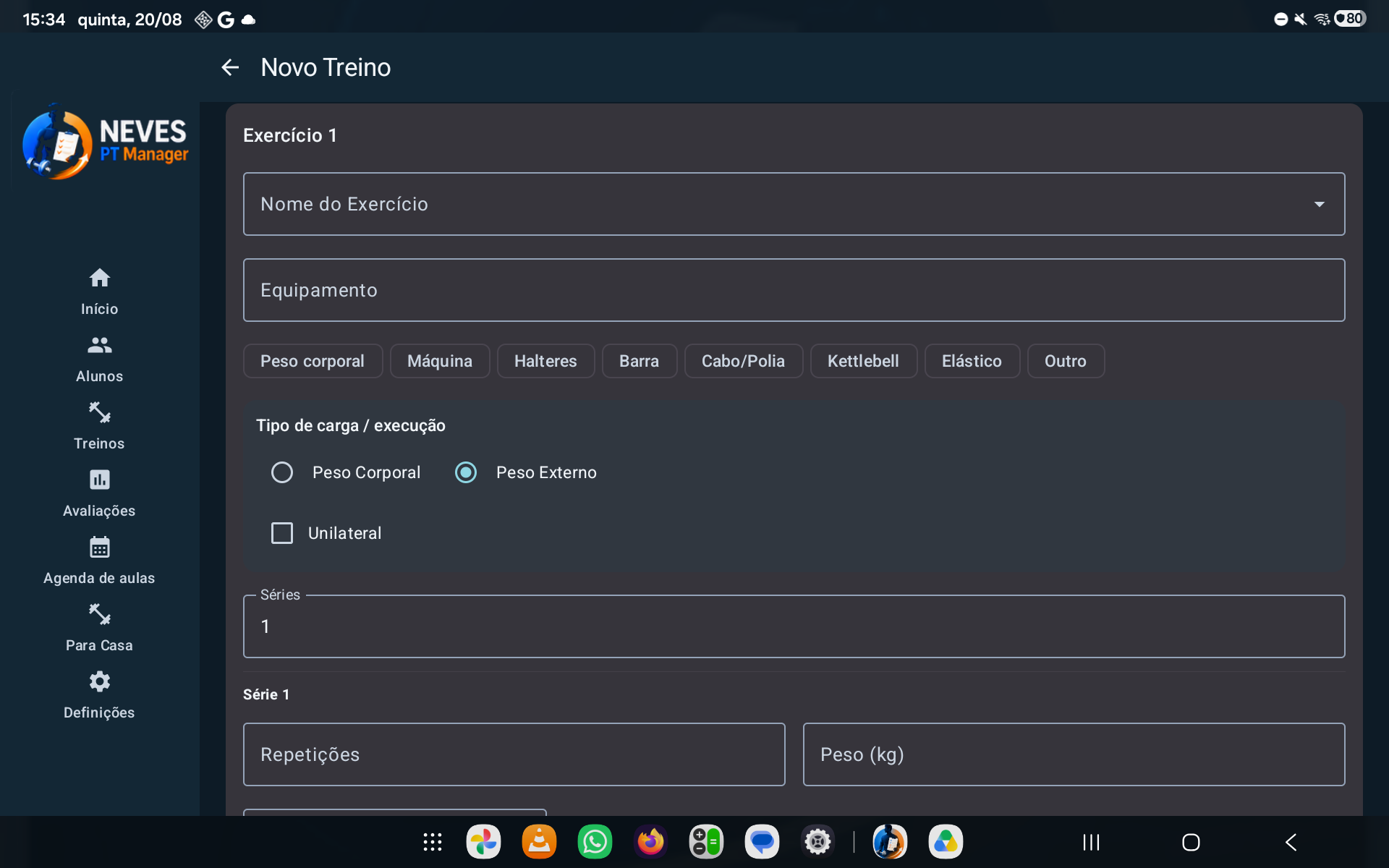This screenshot has height=868, width=1389.
Task: Choose the Outro equipment chip
Action: [x=1066, y=361]
